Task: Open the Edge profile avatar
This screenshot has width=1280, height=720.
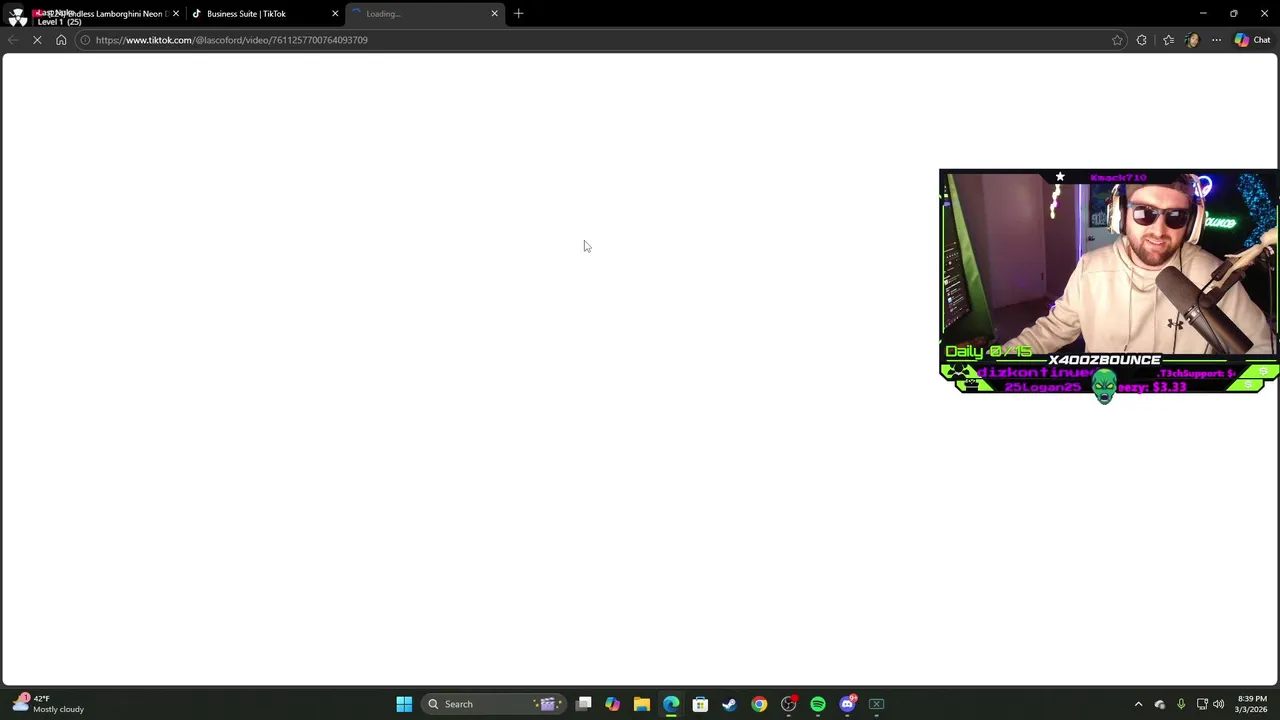Action: click(1191, 40)
